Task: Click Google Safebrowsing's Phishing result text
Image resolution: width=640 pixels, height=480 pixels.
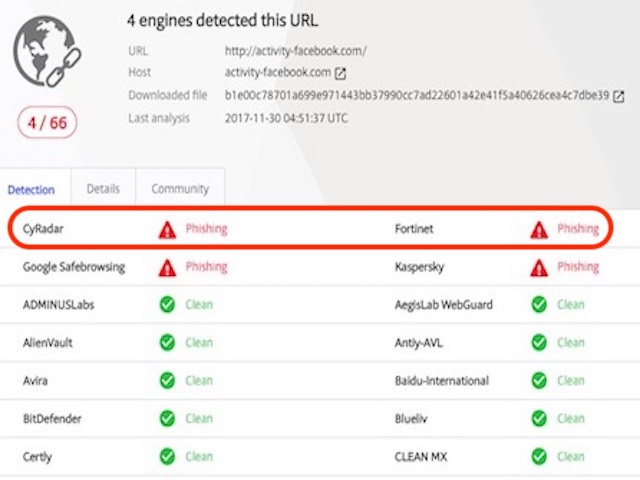Action: coord(206,267)
